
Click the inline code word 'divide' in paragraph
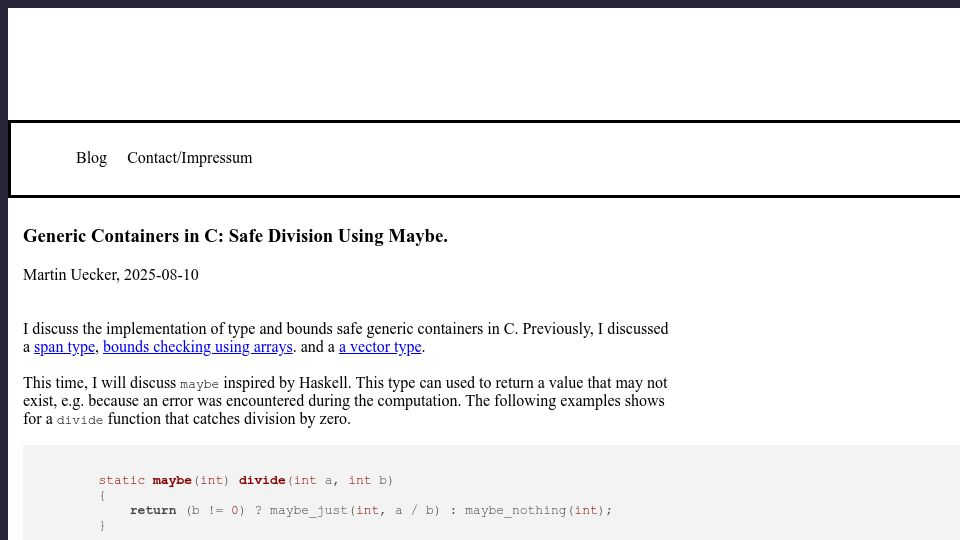click(80, 421)
